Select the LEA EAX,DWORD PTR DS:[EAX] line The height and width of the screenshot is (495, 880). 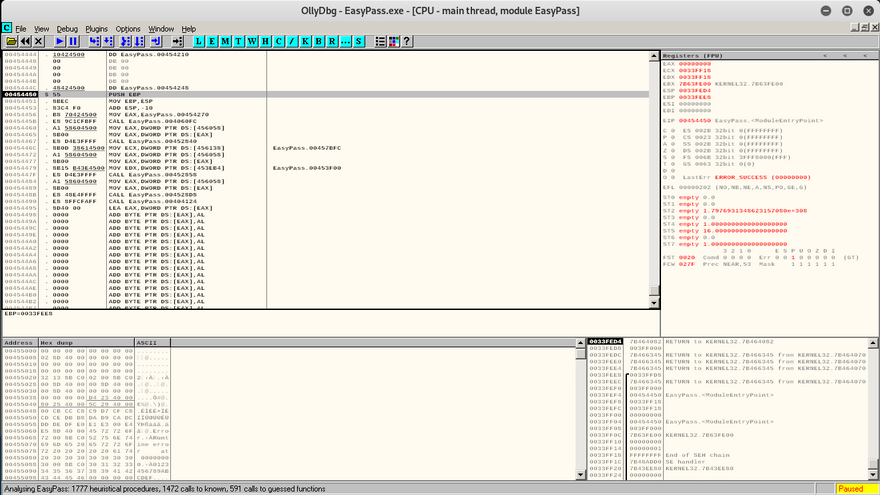tap(326, 208)
